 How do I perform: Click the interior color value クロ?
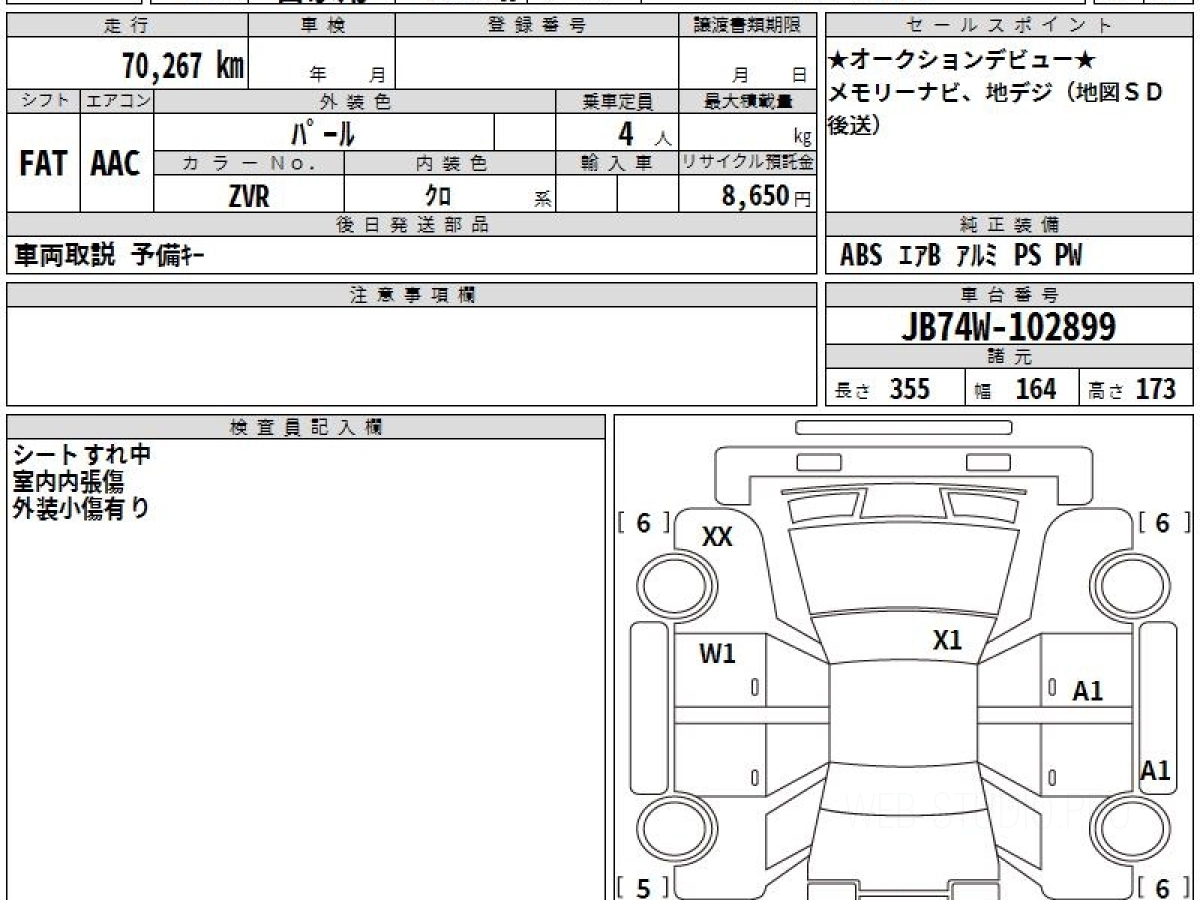439,196
